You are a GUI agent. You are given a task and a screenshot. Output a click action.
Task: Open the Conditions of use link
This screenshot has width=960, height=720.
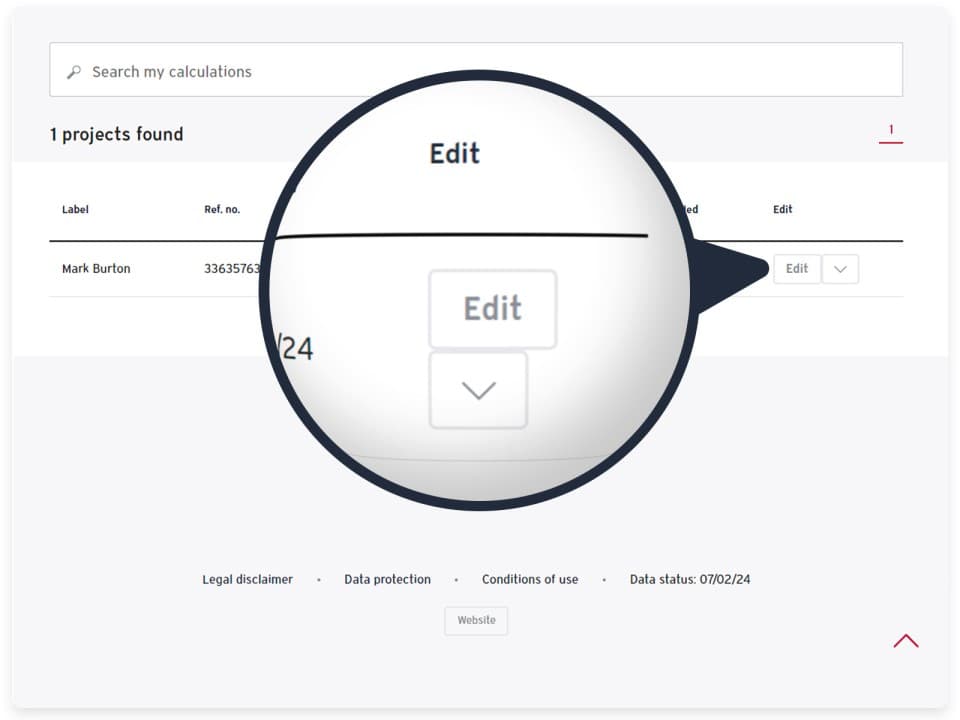pos(529,579)
